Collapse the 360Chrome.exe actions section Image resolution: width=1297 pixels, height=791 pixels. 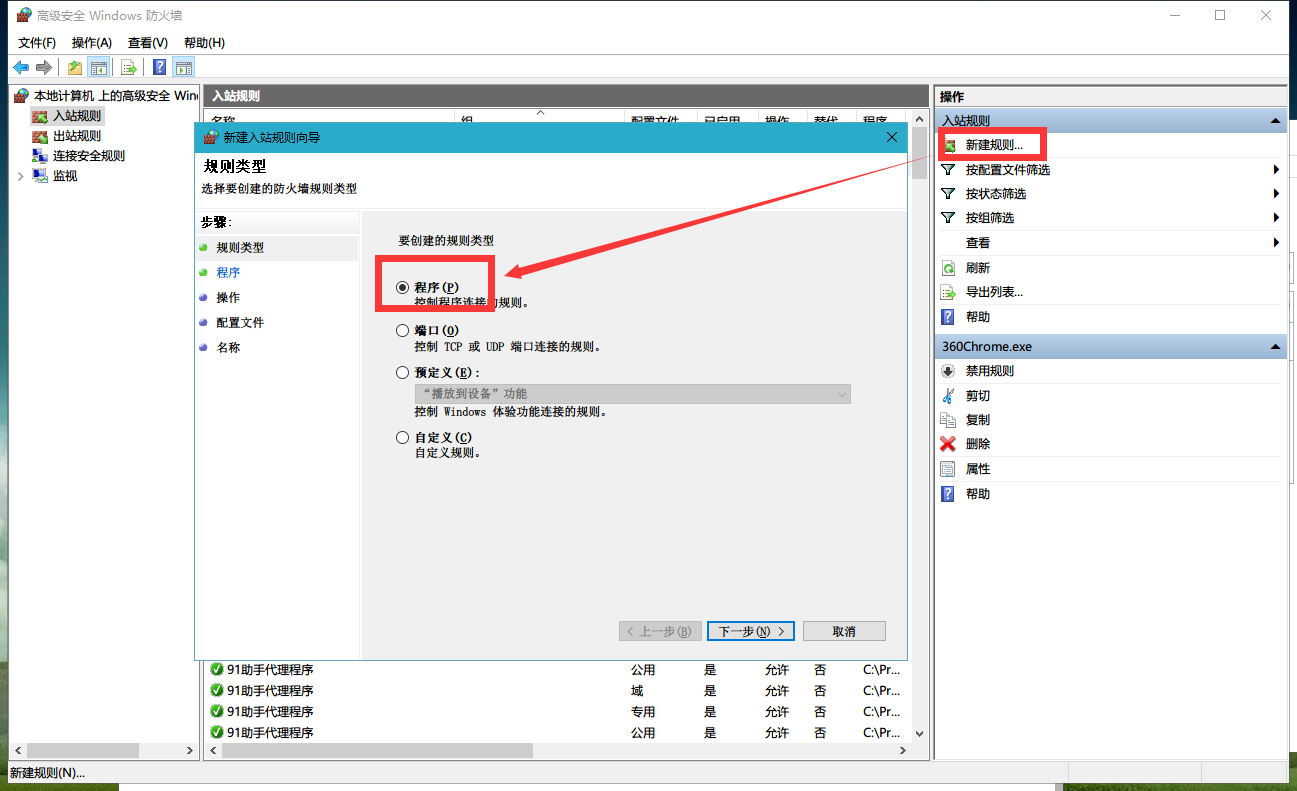tap(1275, 347)
